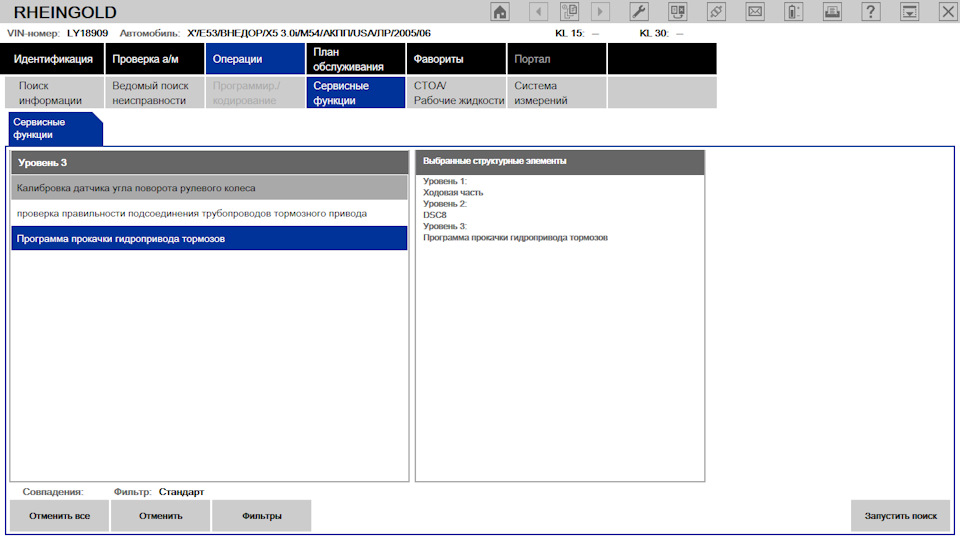Viewport: 960px width, 538px height.
Task: Open План обслуживания tab
Action: 356,59
